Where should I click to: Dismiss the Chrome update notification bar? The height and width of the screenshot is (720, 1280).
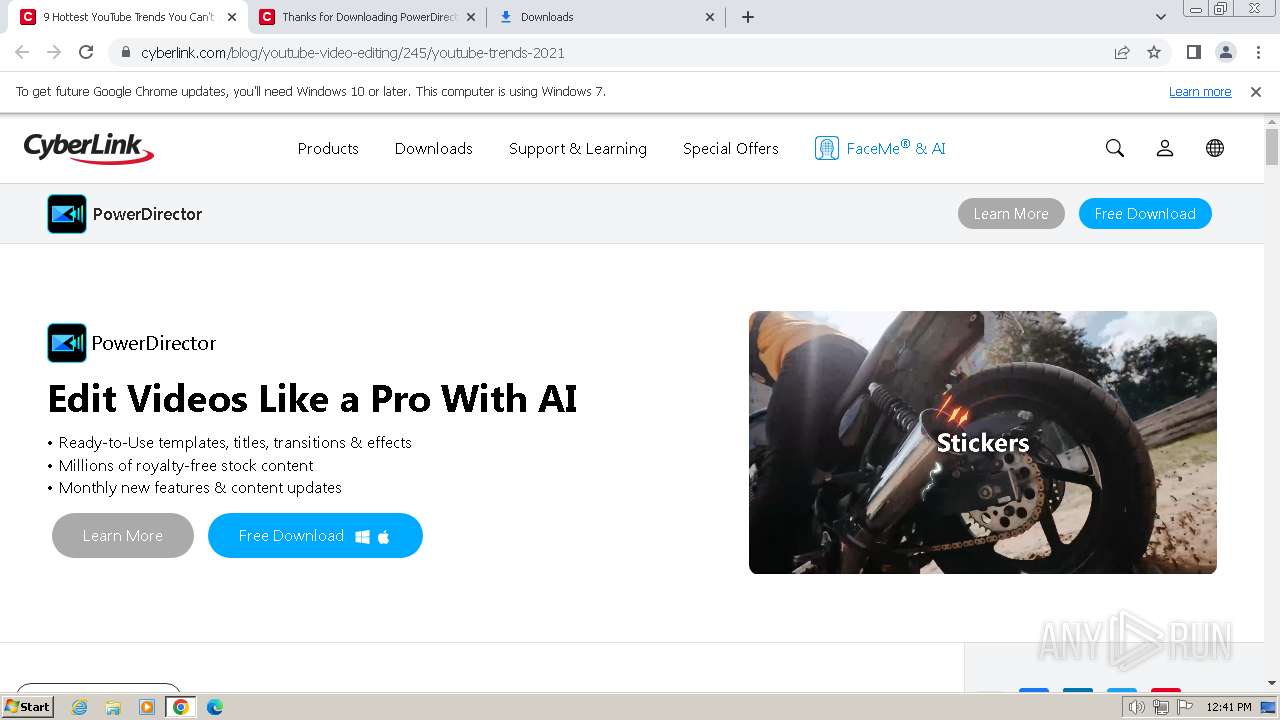tap(1256, 91)
